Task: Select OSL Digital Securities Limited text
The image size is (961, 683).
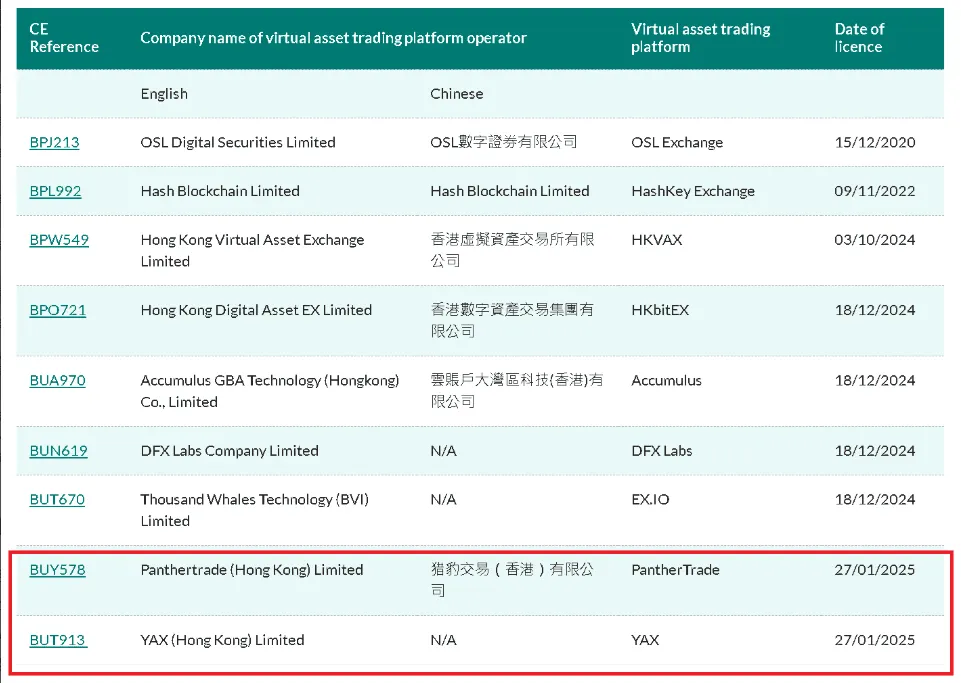Action: pos(238,142)
